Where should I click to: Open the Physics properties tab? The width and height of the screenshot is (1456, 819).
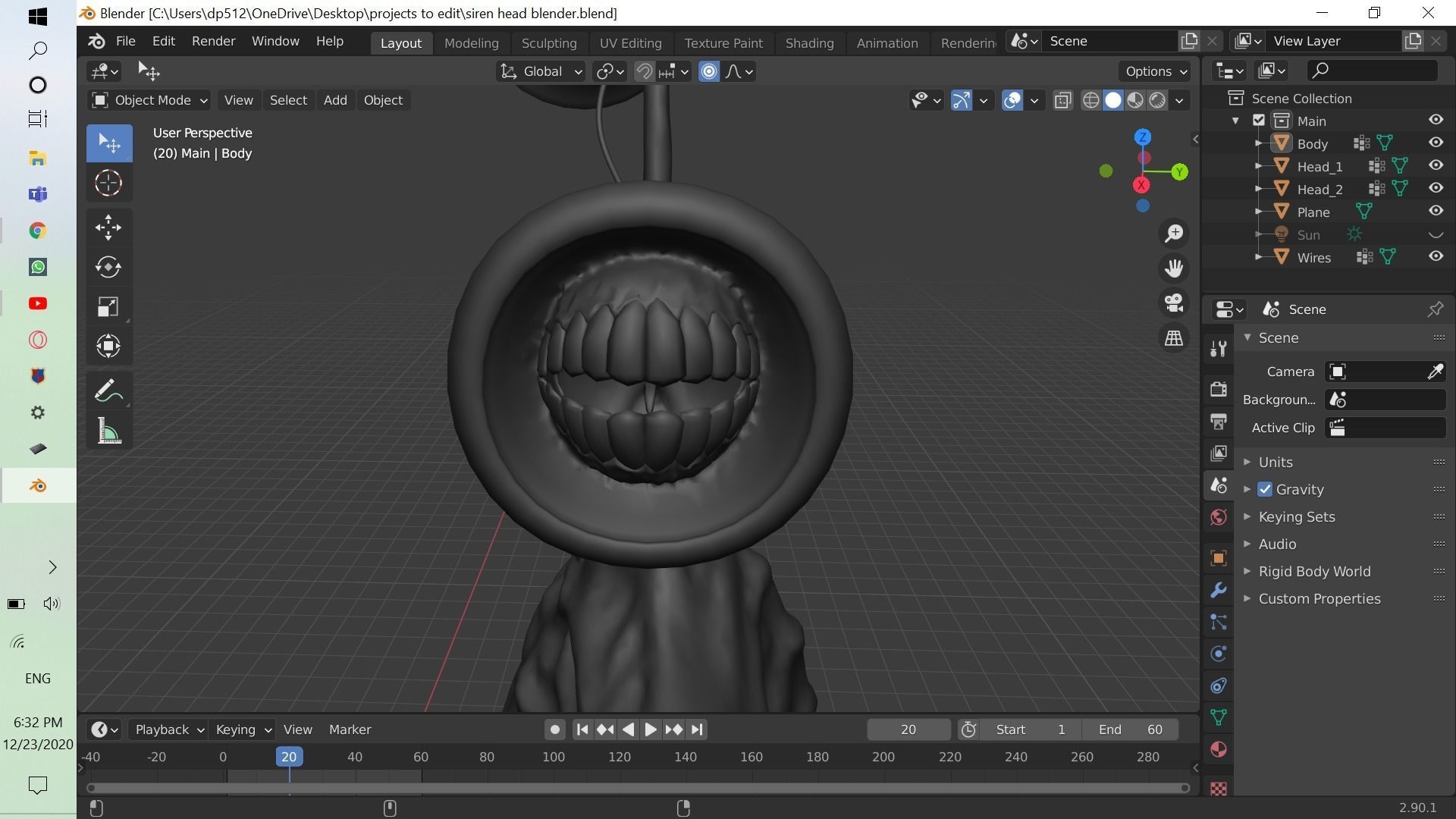[1219, 654]
